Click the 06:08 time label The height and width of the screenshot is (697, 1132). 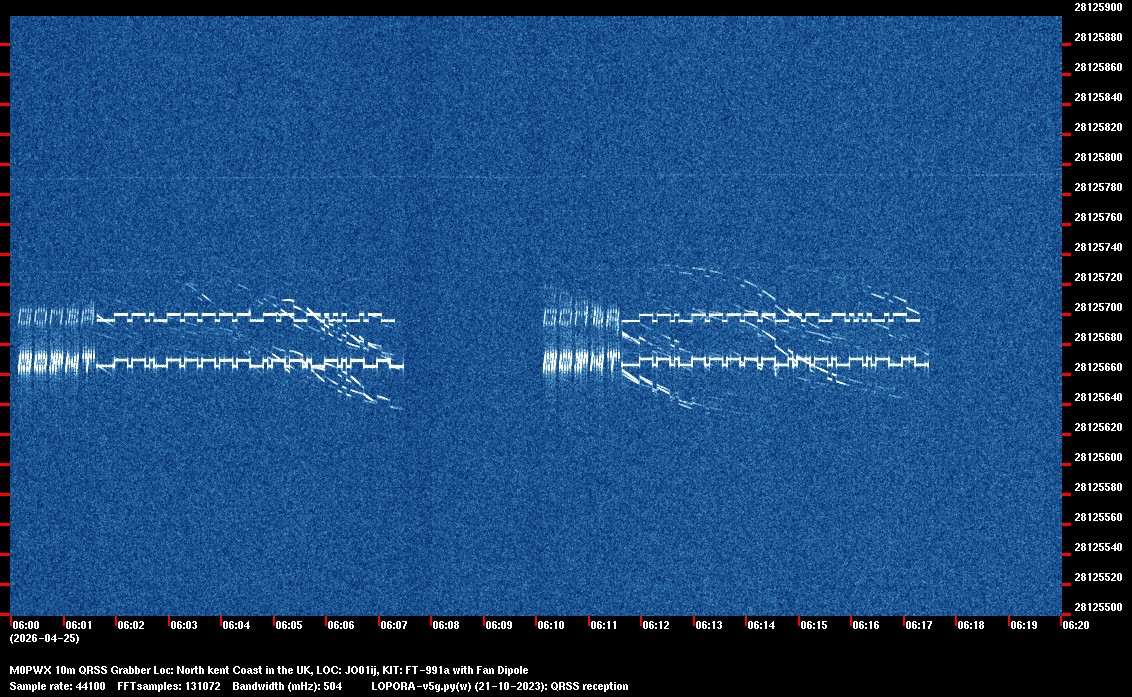point(445,625)
